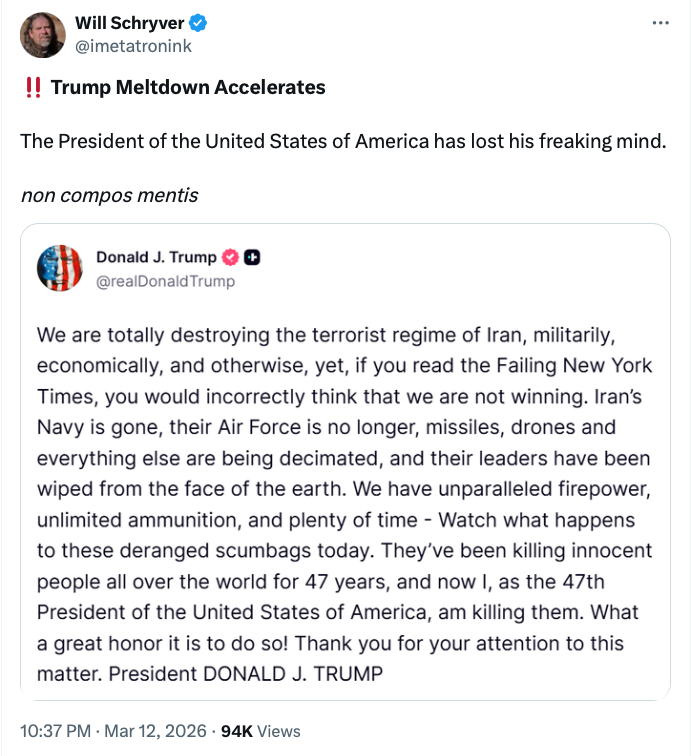
Task: Click blue verified badge beside Will Schryver
Action: pos(199,23)
